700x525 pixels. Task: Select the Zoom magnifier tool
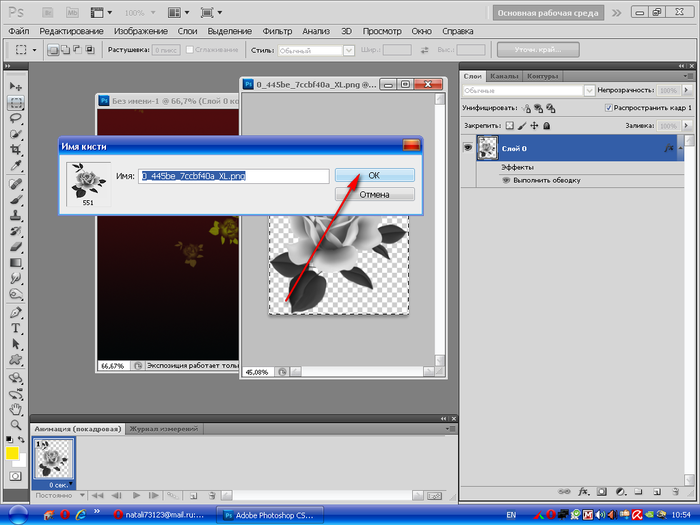(x=16, y=423)
